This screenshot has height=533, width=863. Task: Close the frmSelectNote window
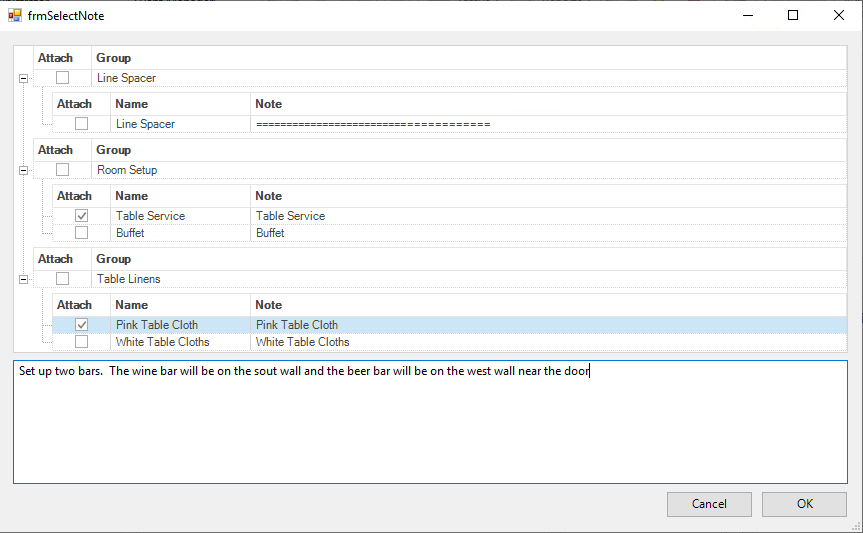(x=839, y=15)
